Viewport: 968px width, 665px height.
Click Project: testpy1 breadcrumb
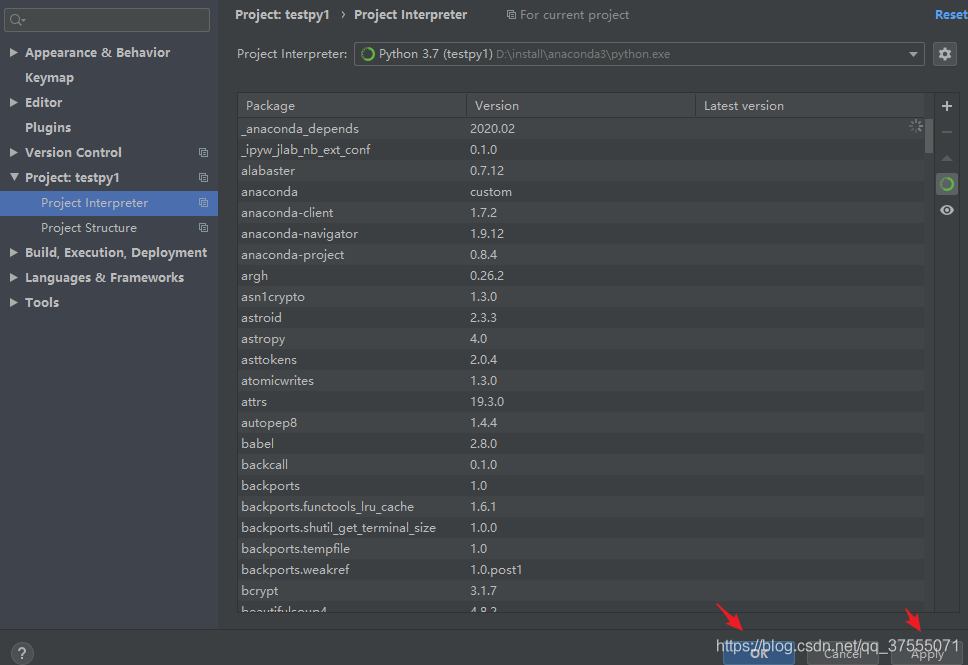(282, 15)
